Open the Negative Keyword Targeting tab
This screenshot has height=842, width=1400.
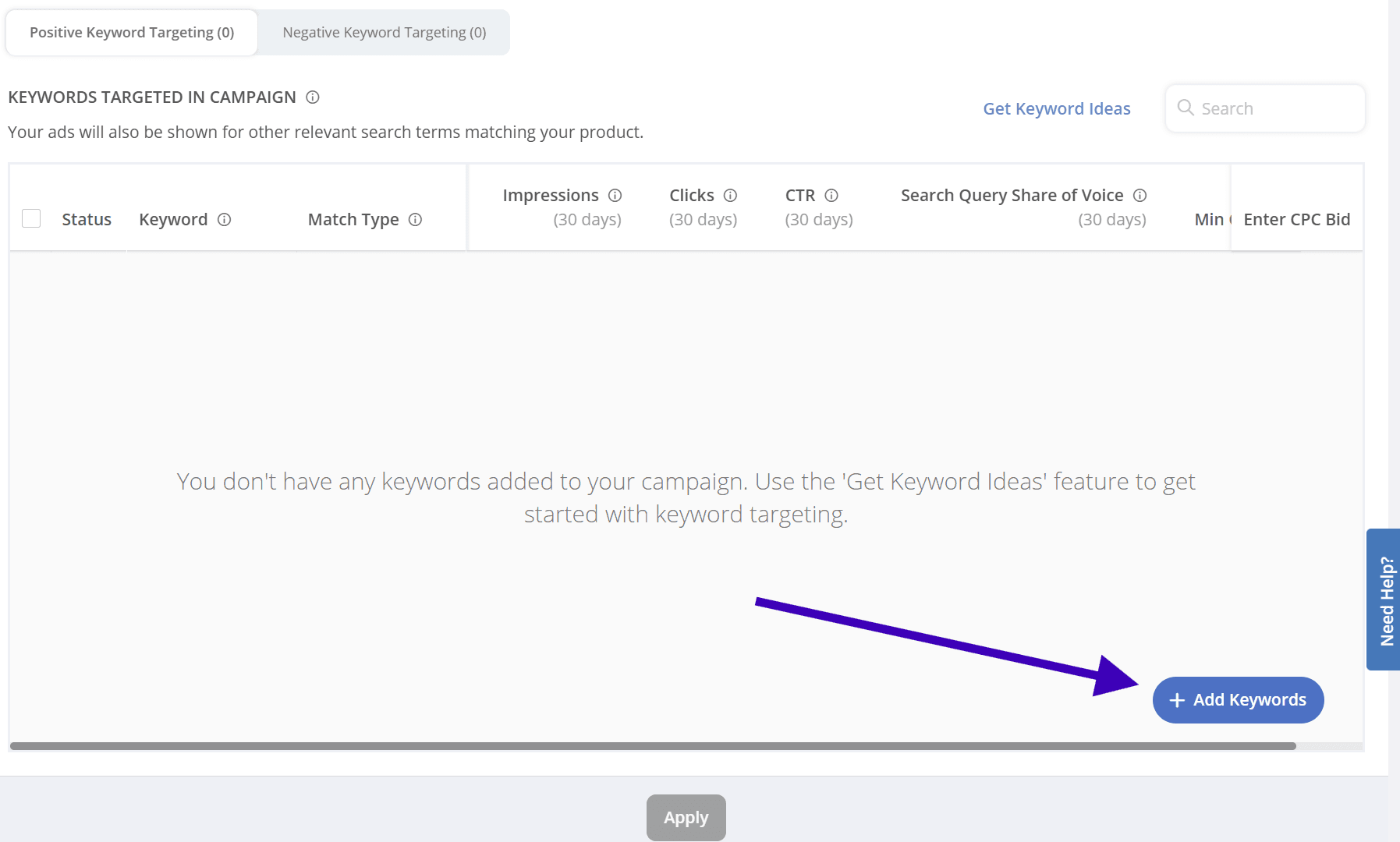[384, 33]
